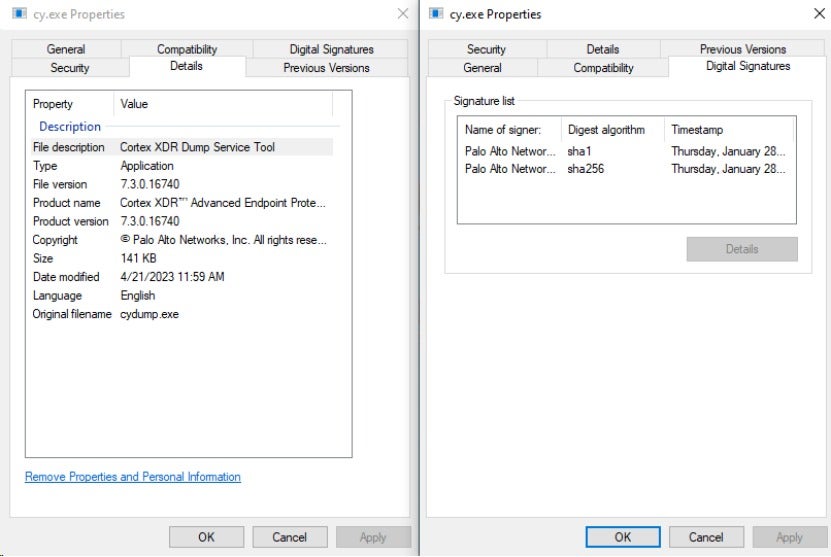Select Date modified 4/21/2023 row
The width and height of the screenshot is (831, 557).
pyautogui.click(x=180, y=277)
